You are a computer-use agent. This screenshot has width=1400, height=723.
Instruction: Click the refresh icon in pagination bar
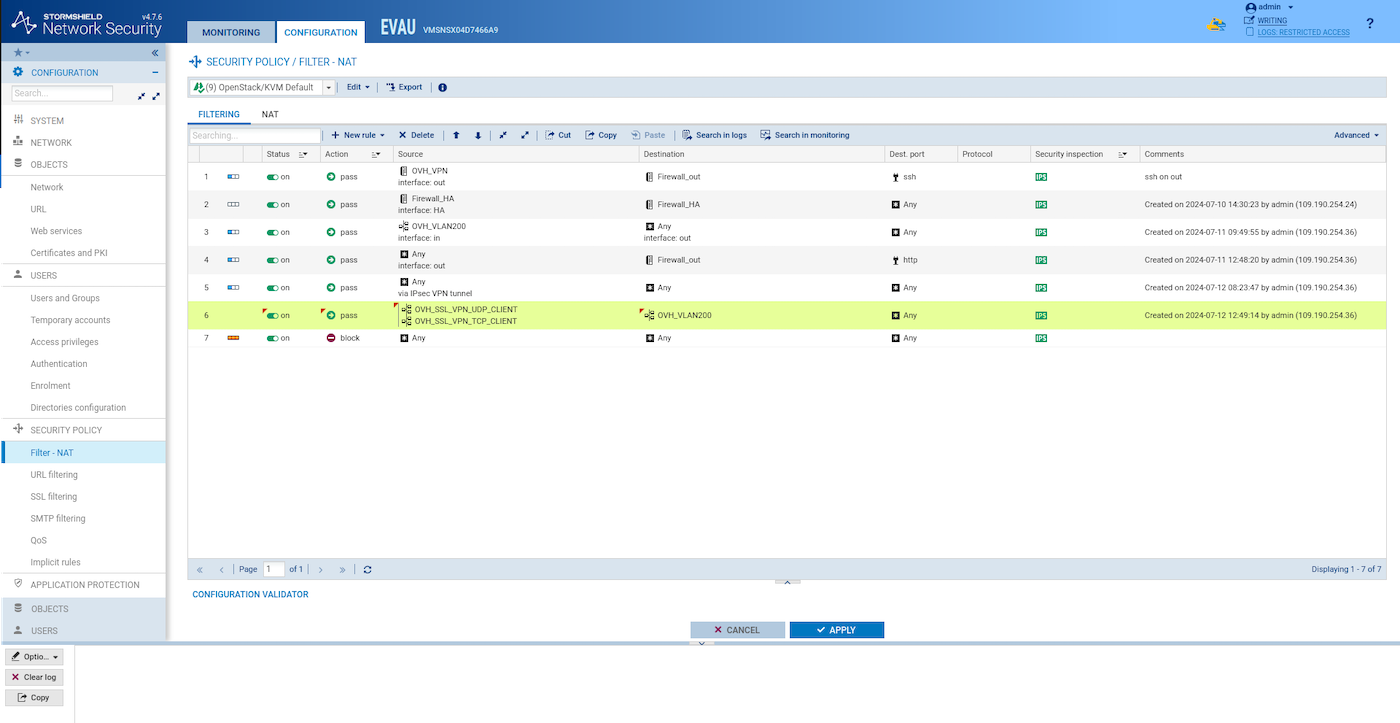pyautogui.click(x=368, y=569)
